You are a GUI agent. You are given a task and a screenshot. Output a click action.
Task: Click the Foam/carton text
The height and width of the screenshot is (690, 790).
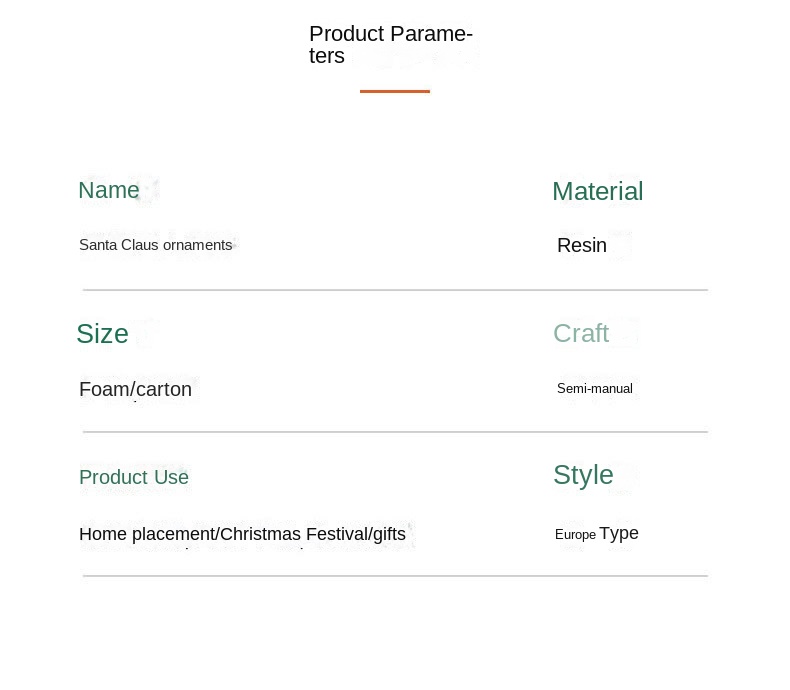[x=136, y=389]
